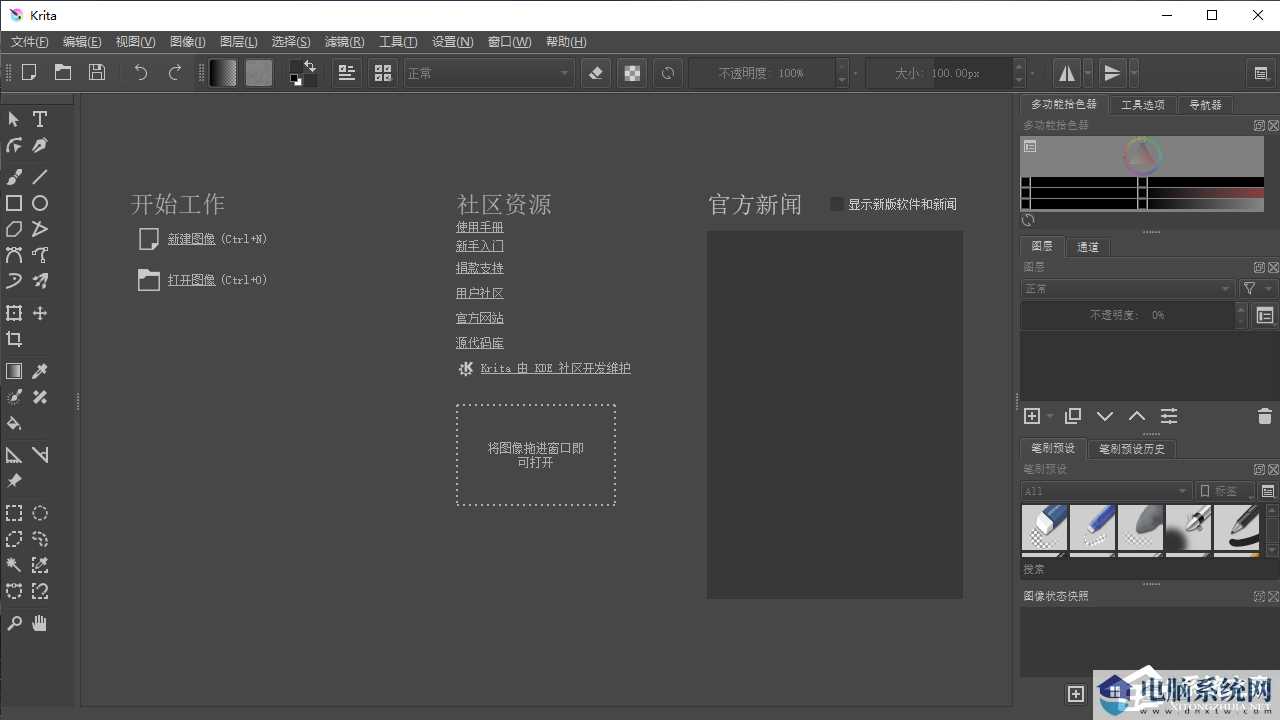Viewport: 1280px width, 720px height.
Task: Select the Polygon tool
Action: click(14, 229)
